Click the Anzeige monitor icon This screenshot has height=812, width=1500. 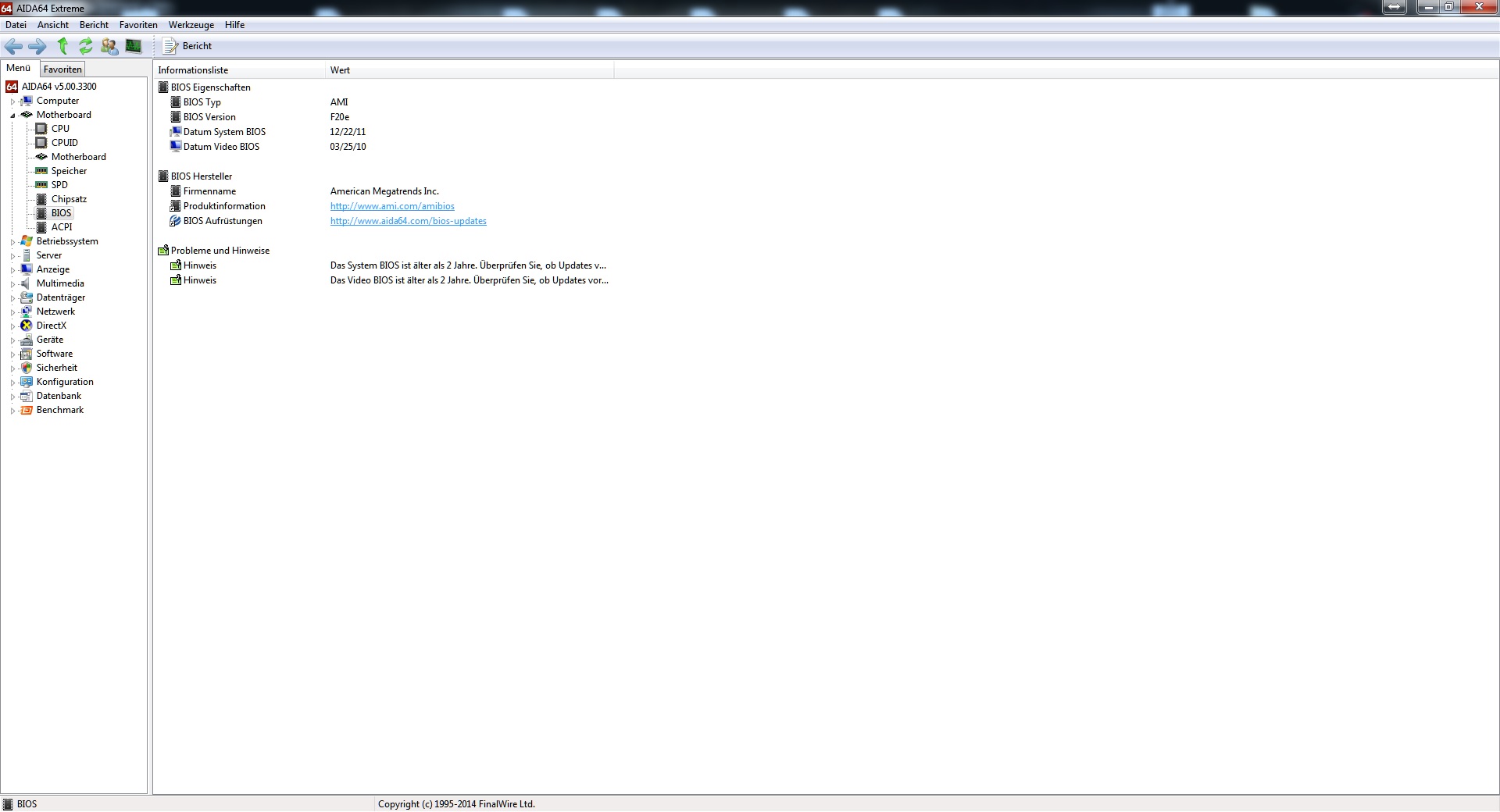(x=27, y=269)
